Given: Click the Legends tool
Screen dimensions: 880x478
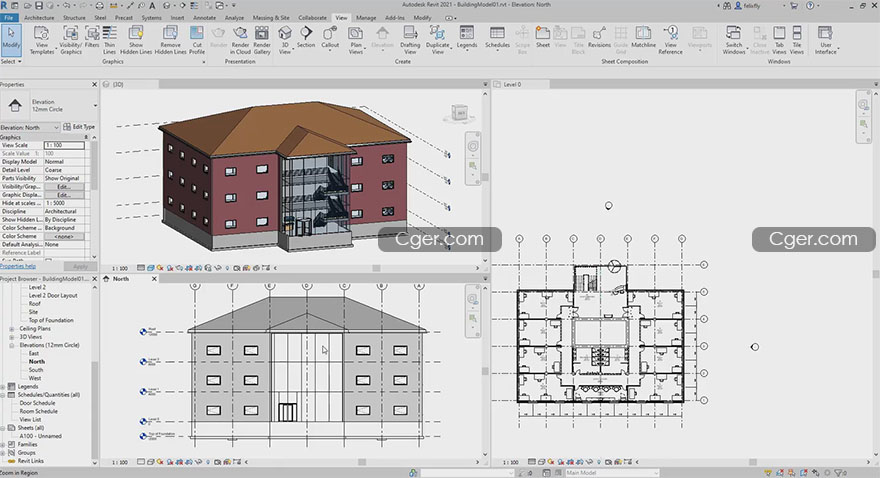Looking at the screenshot, I should click(467, 37).
